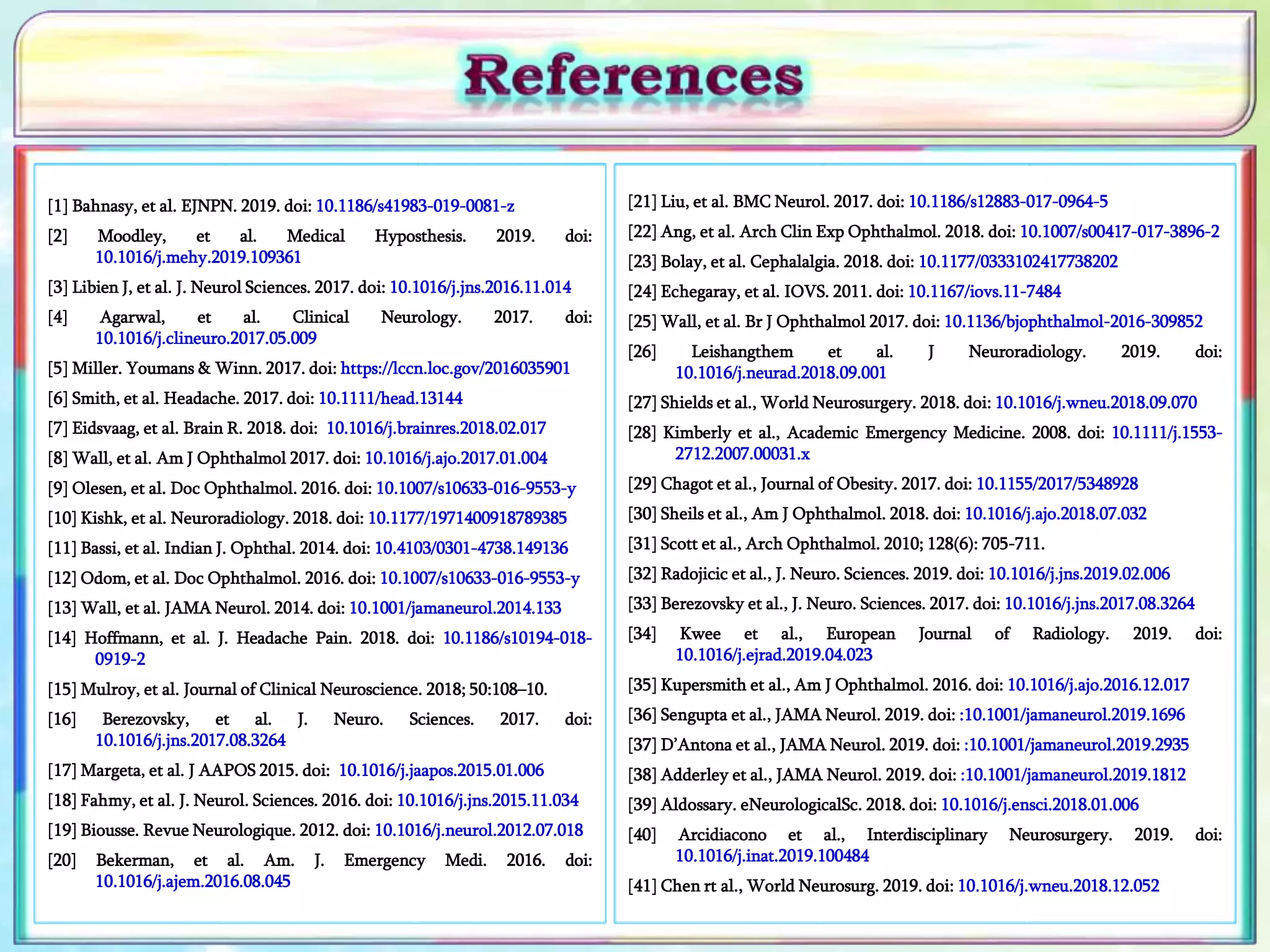Open the Wall JAMA Neurol 2014 DOI link
Screen dimensions: 1270x952
(x=455, y=608)
